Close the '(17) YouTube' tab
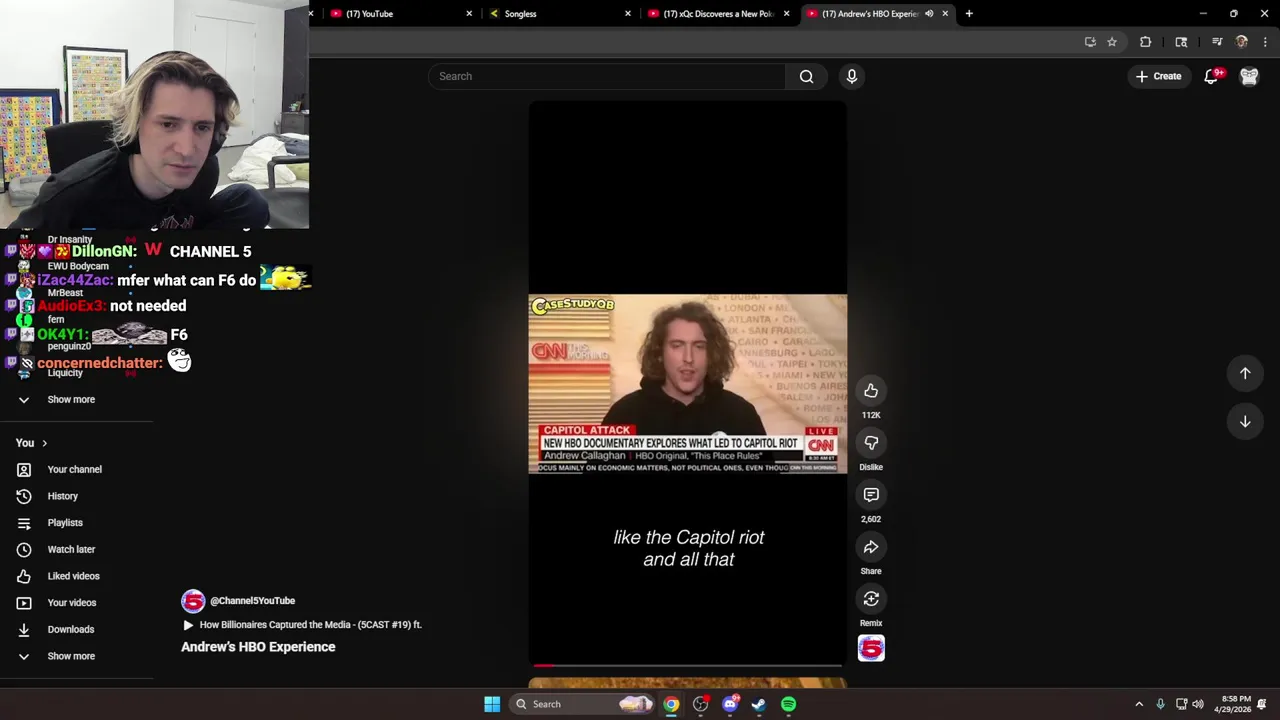The width and height of the screenshot is (1280, 720). (x=469, y=14)
